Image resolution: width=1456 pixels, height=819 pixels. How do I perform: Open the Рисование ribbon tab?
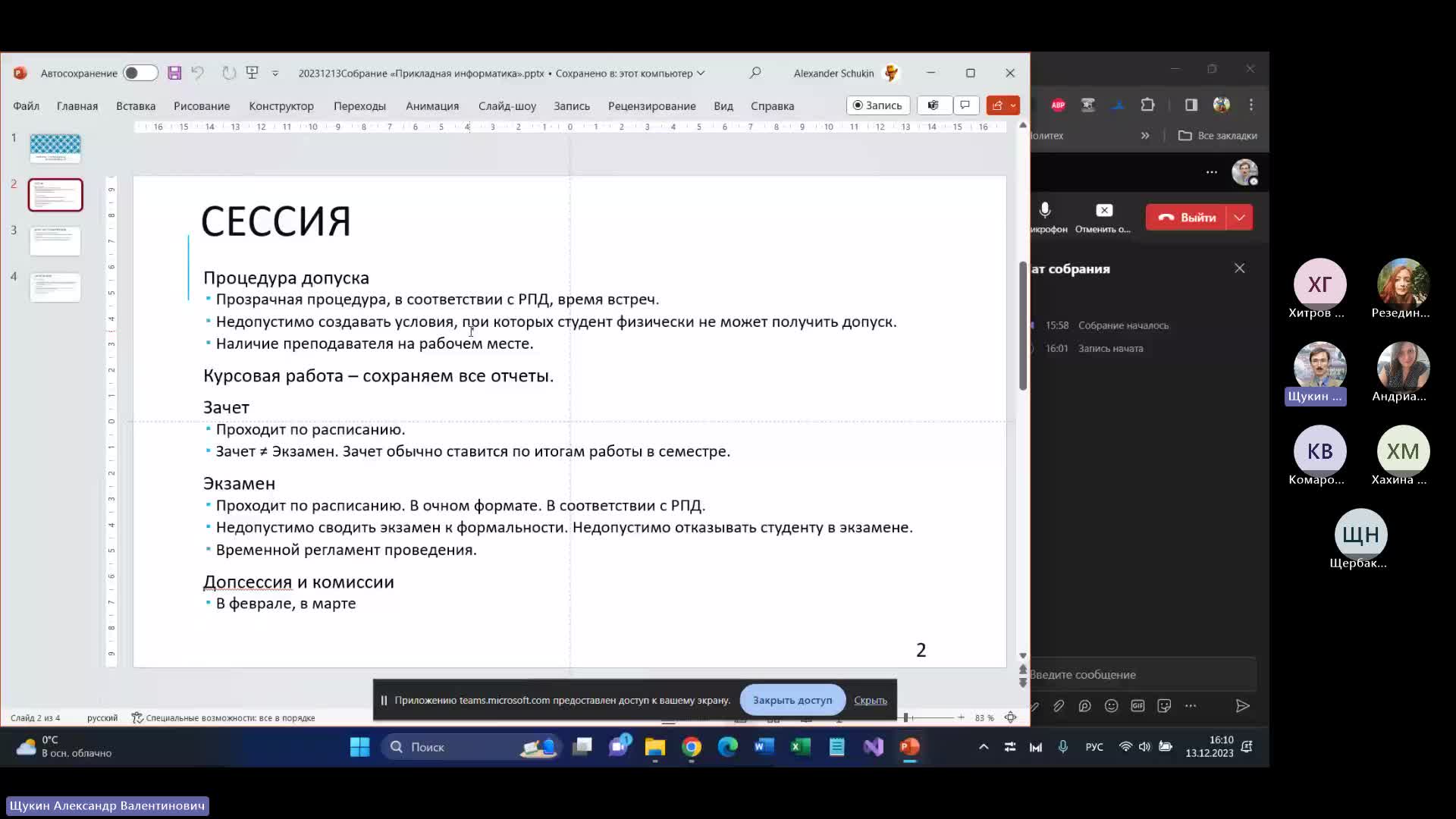(x=202, y=106)
